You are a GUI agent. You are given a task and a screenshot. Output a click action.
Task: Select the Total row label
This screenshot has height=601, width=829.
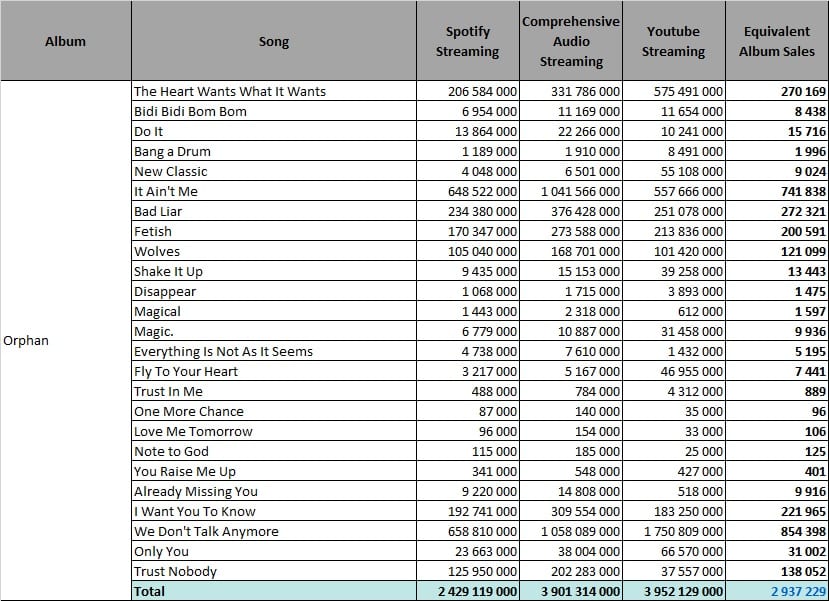(274, 591)
